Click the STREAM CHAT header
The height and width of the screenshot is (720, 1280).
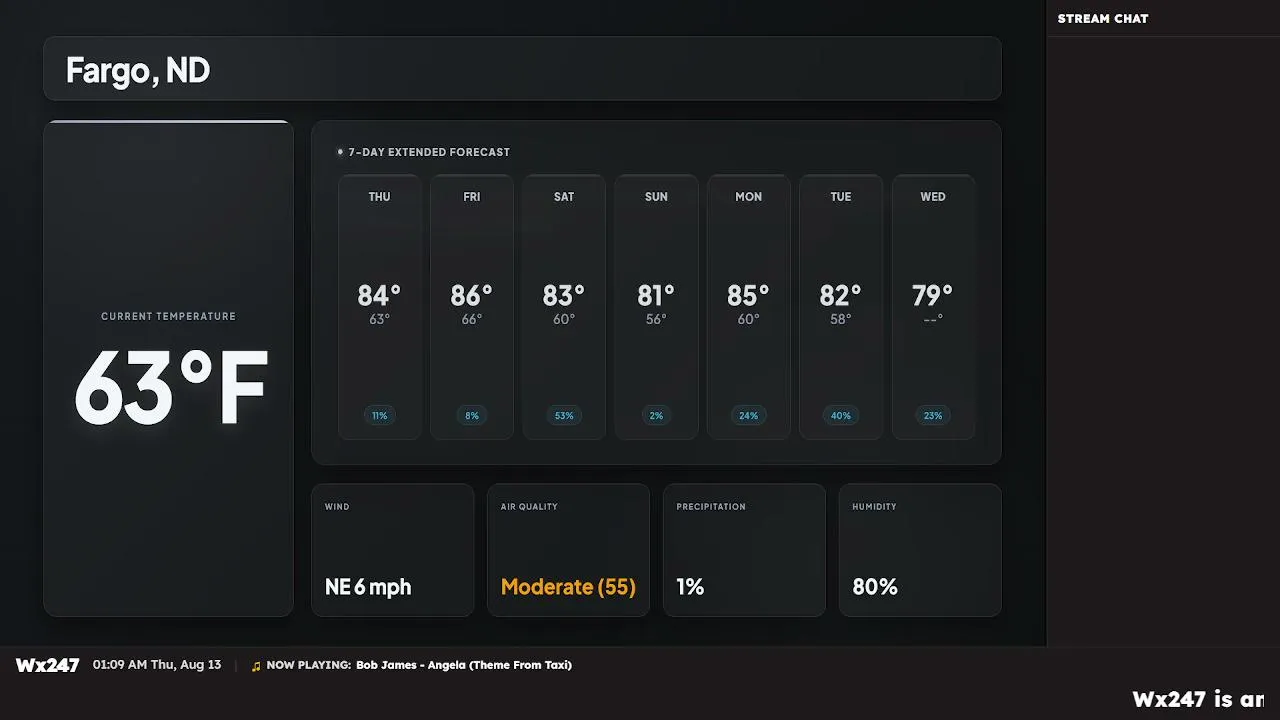coord(1103,19)
